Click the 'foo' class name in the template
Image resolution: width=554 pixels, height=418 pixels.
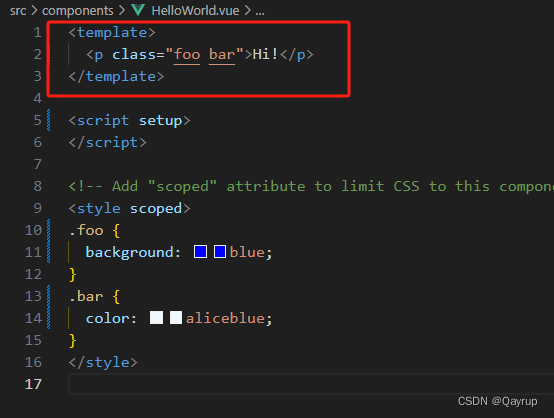coord(187,54)
